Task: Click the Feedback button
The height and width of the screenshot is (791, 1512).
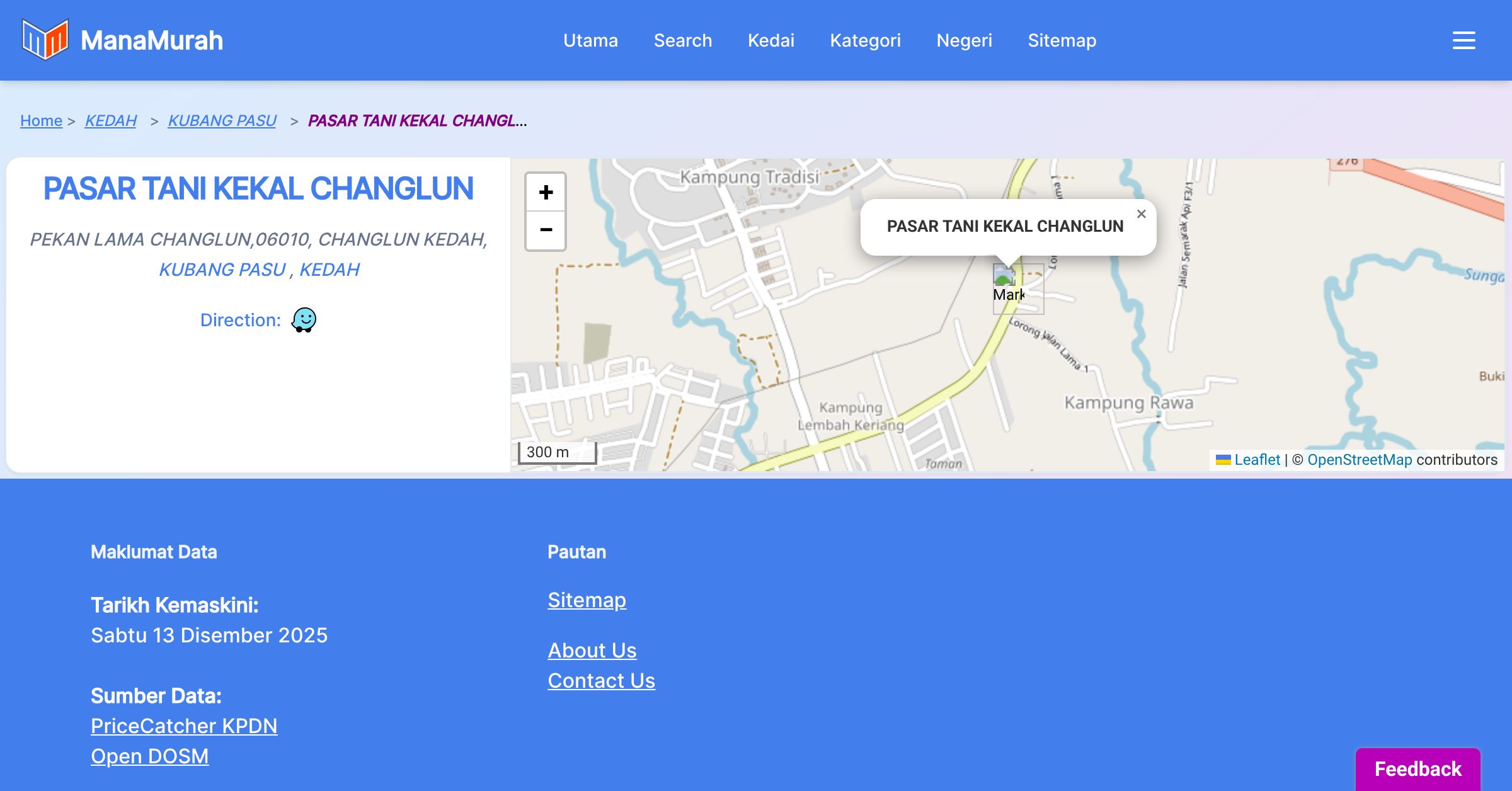Action: point(1417,768)
